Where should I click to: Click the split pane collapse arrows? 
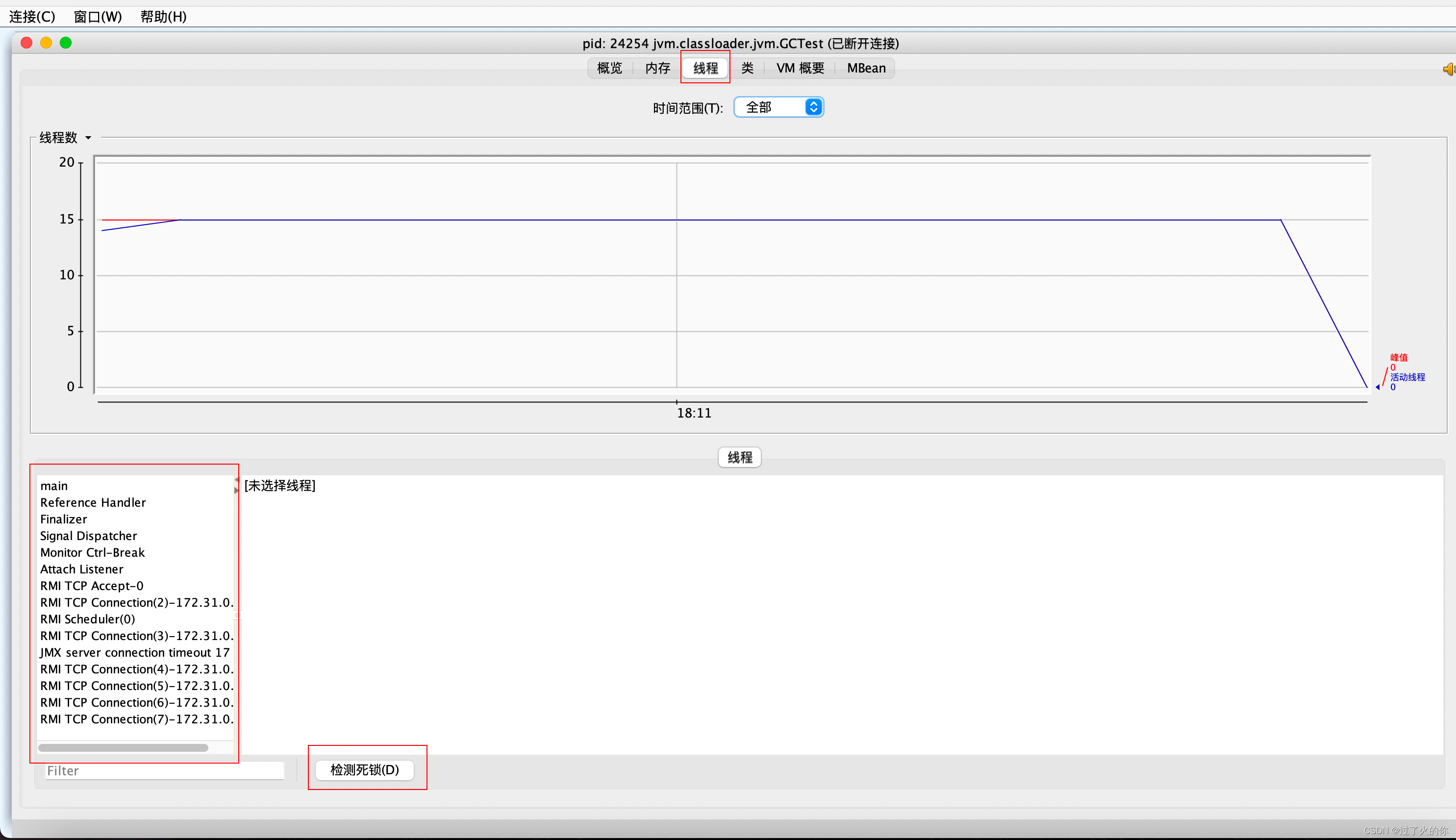[236, 485]
